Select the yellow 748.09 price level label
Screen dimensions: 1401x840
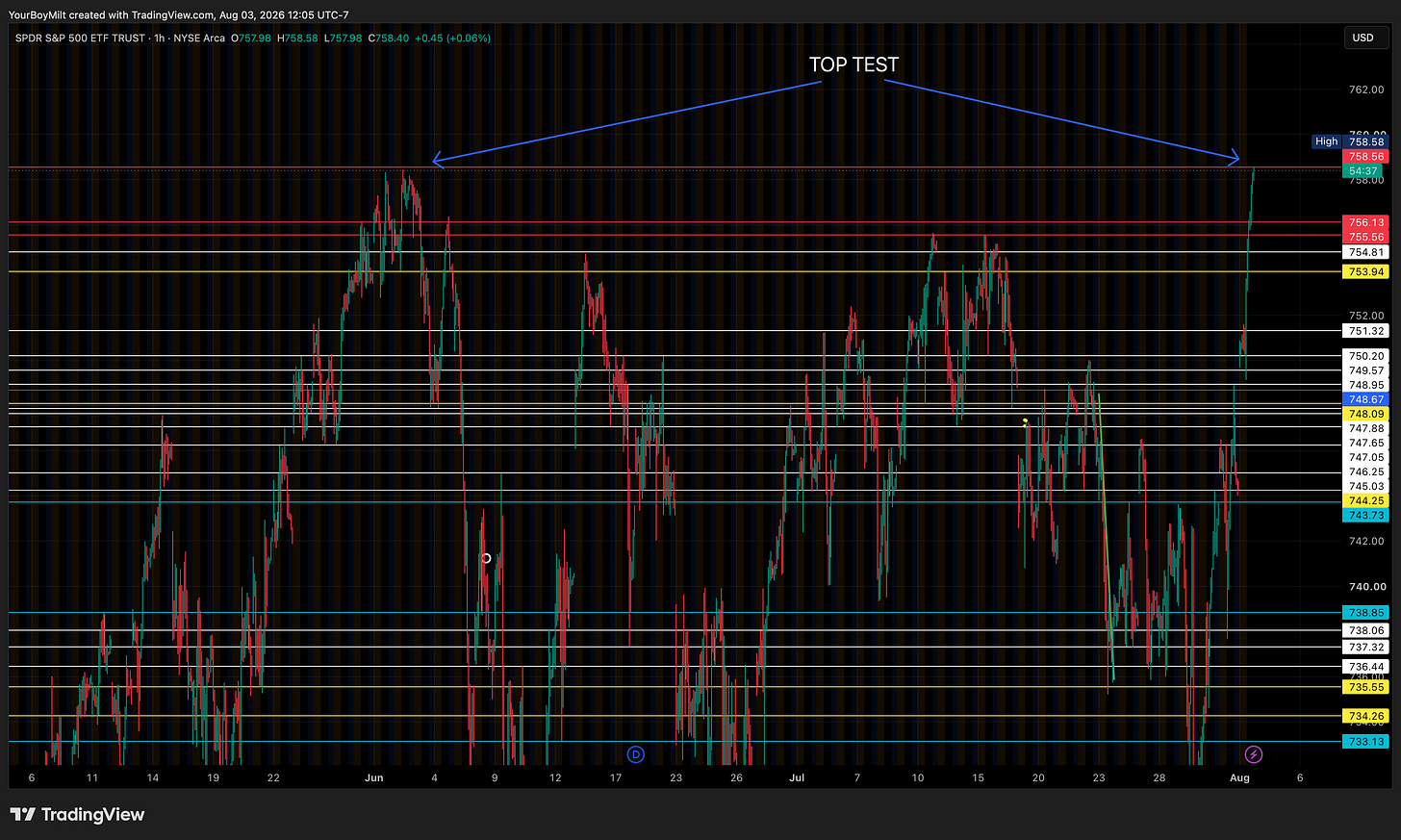1366,414
